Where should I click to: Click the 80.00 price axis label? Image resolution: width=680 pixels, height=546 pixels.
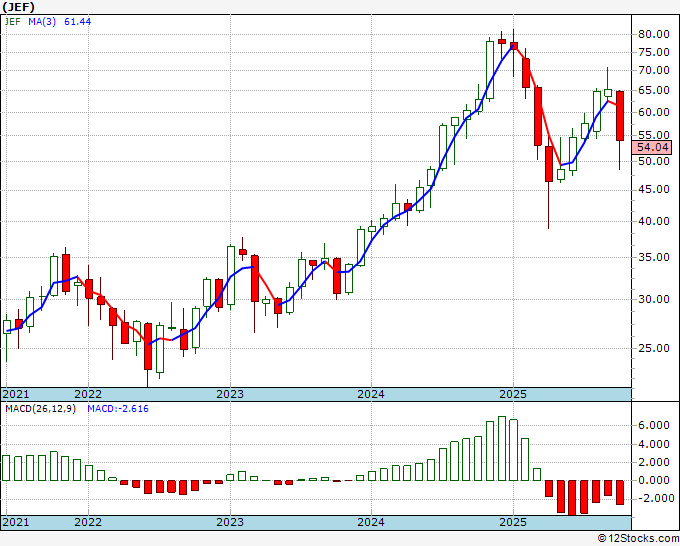point(654,34)
